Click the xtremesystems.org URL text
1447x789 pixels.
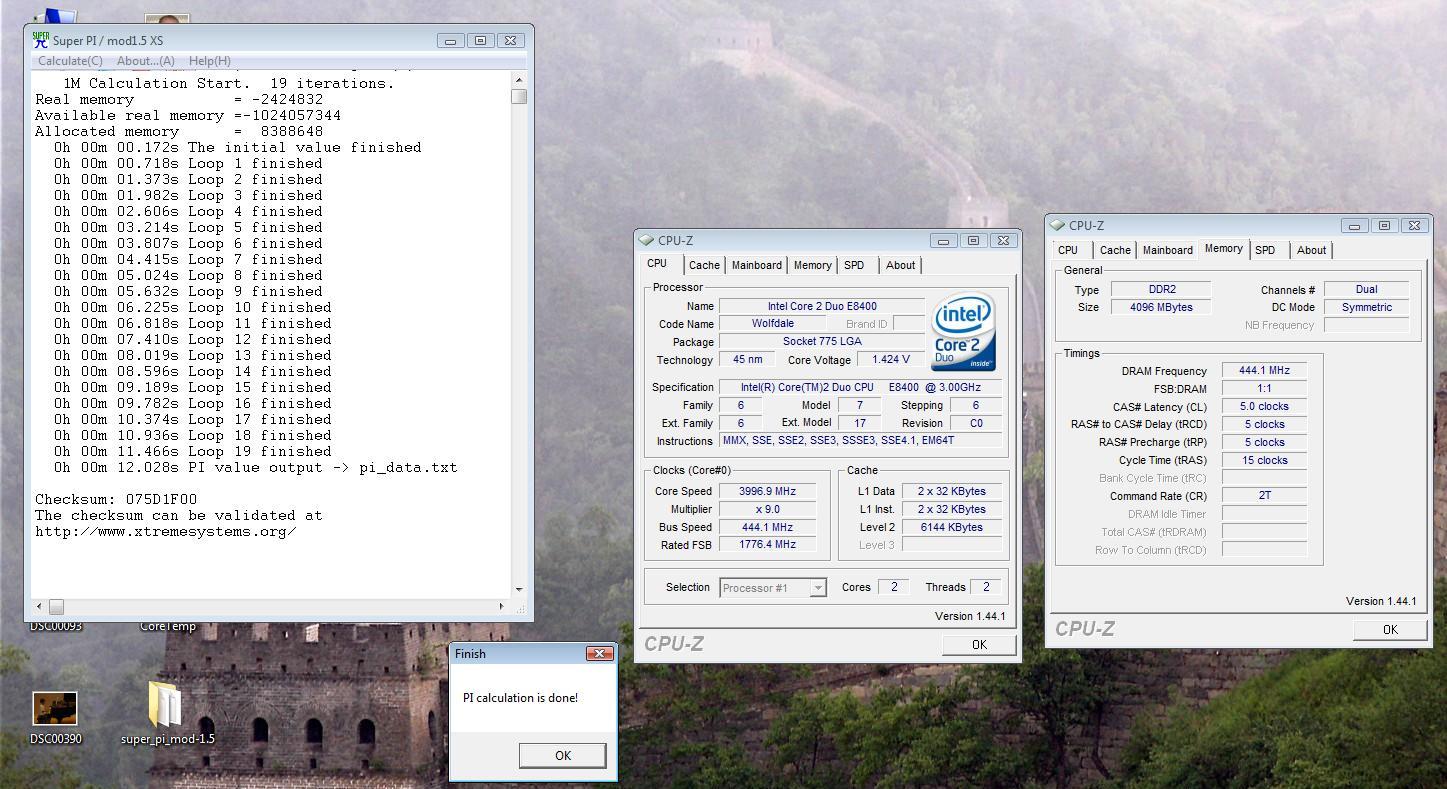click(x=165, y=531)
